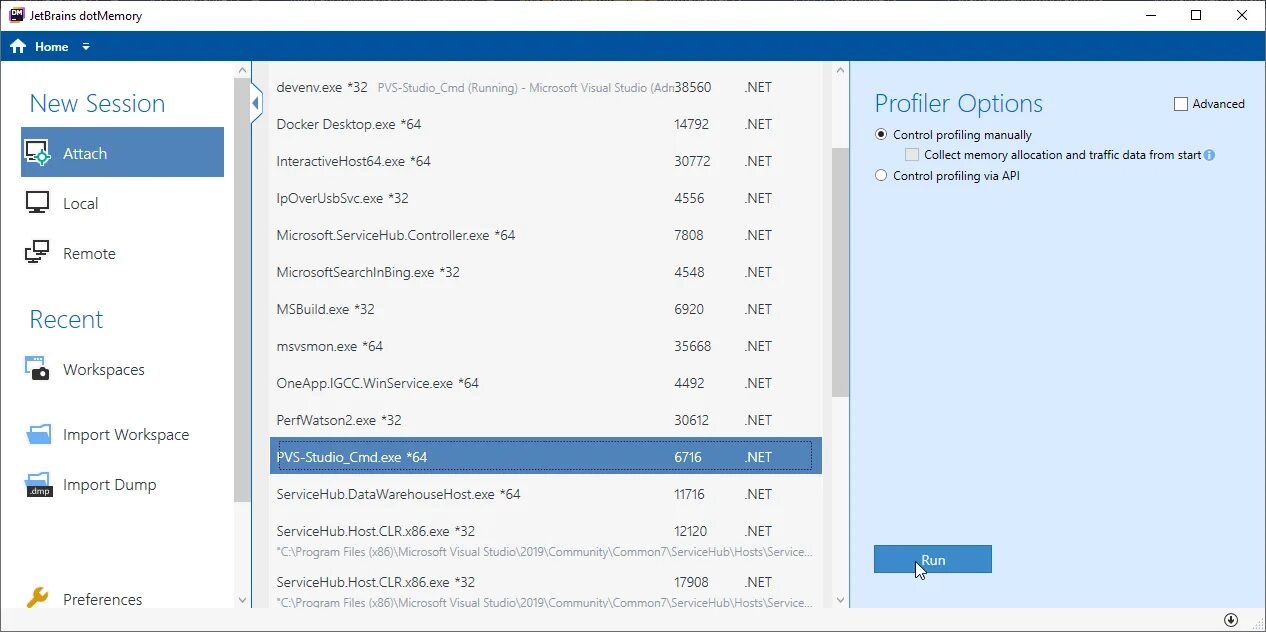Minimize the dotMemory window
The height and width of the screenshot is (632, 1266).
(1150, 15)
